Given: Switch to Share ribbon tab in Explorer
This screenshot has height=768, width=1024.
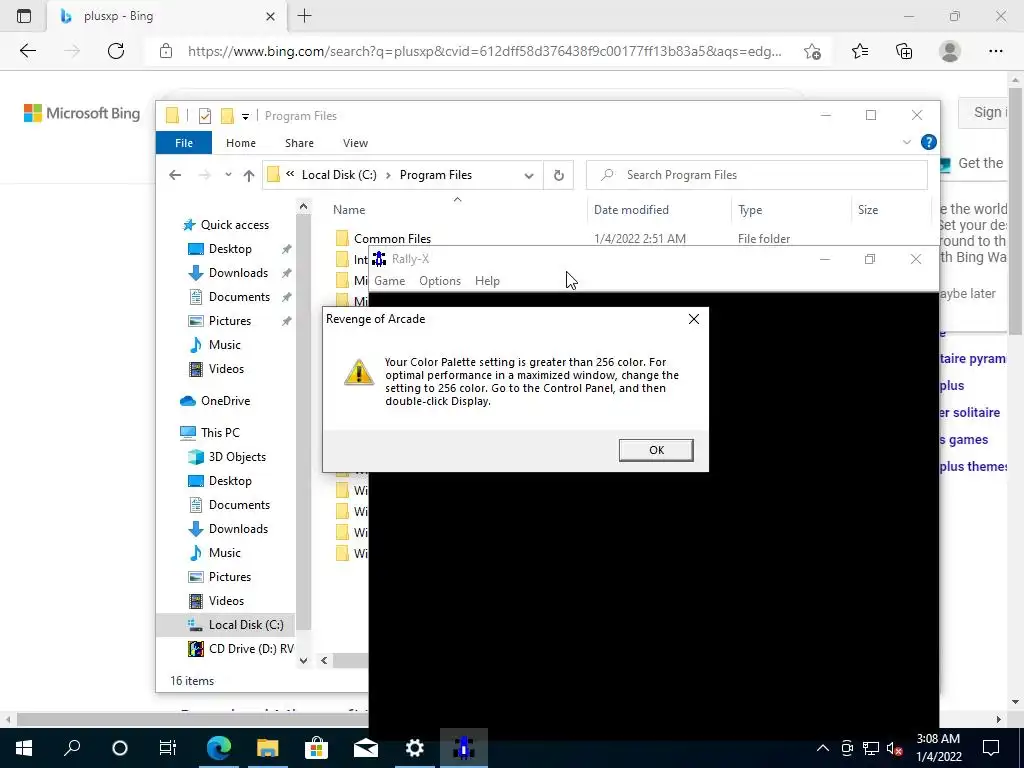Looking at the screenshot, I should pyautogui.click(x=299, y=143).
